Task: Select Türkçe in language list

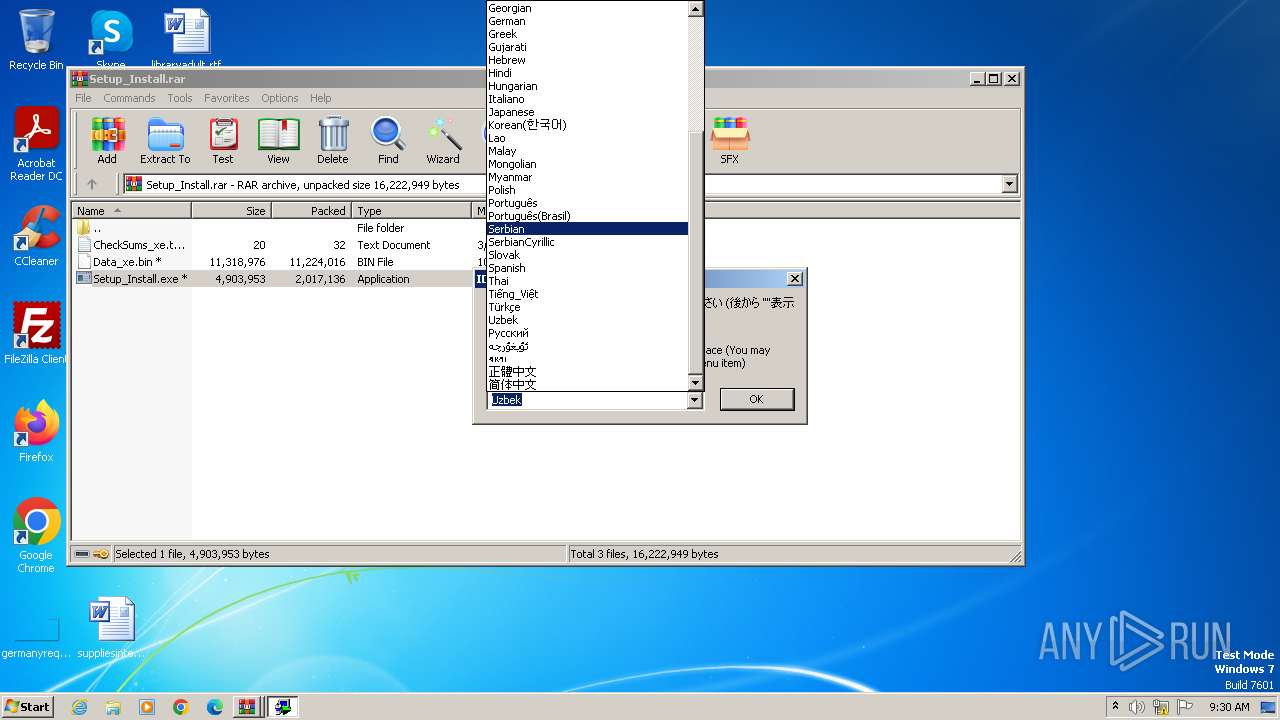Action: pos(588,307)
